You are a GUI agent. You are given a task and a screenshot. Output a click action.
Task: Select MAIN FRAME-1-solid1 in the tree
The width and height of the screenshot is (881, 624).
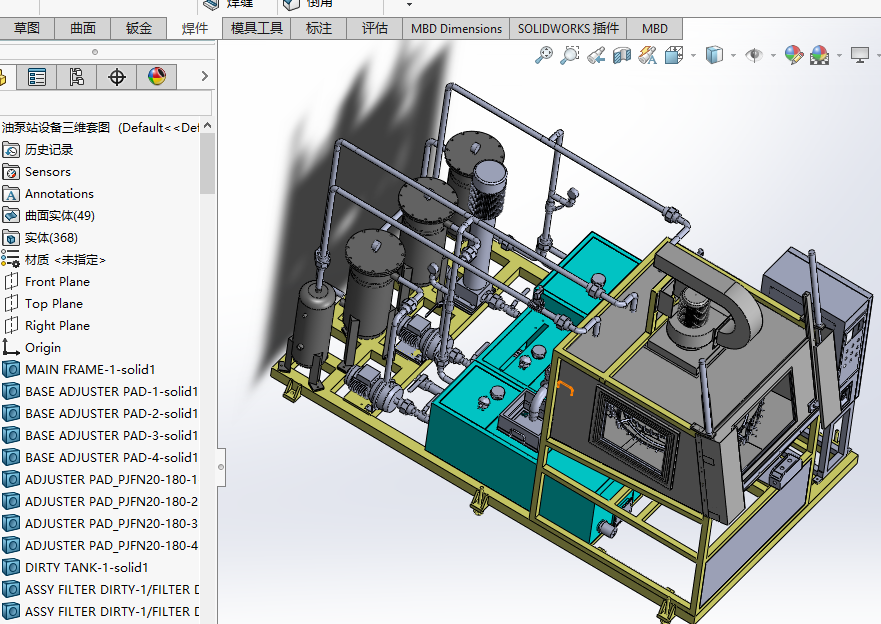click(90, 370)
